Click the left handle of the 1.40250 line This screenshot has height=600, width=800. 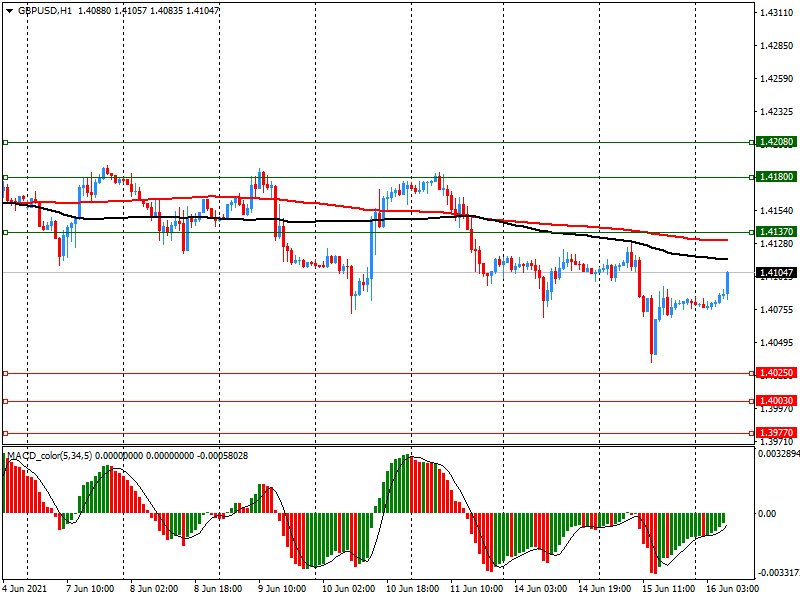click(x=6, y=374)
